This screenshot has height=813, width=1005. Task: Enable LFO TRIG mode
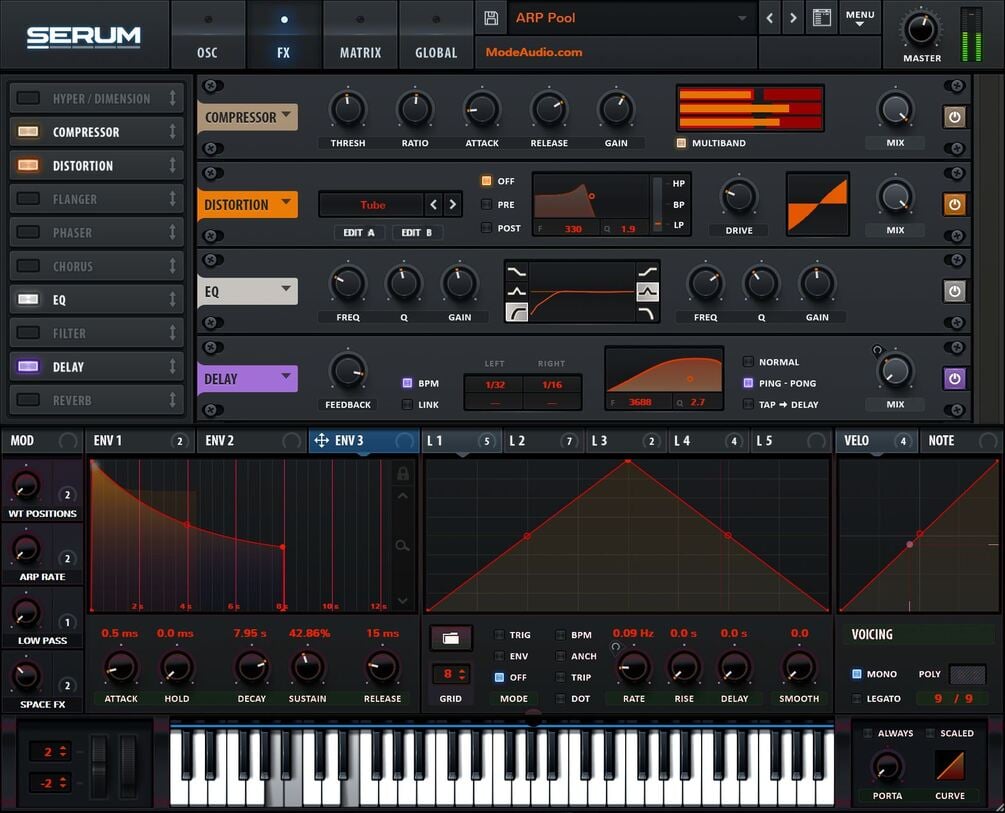499,635
